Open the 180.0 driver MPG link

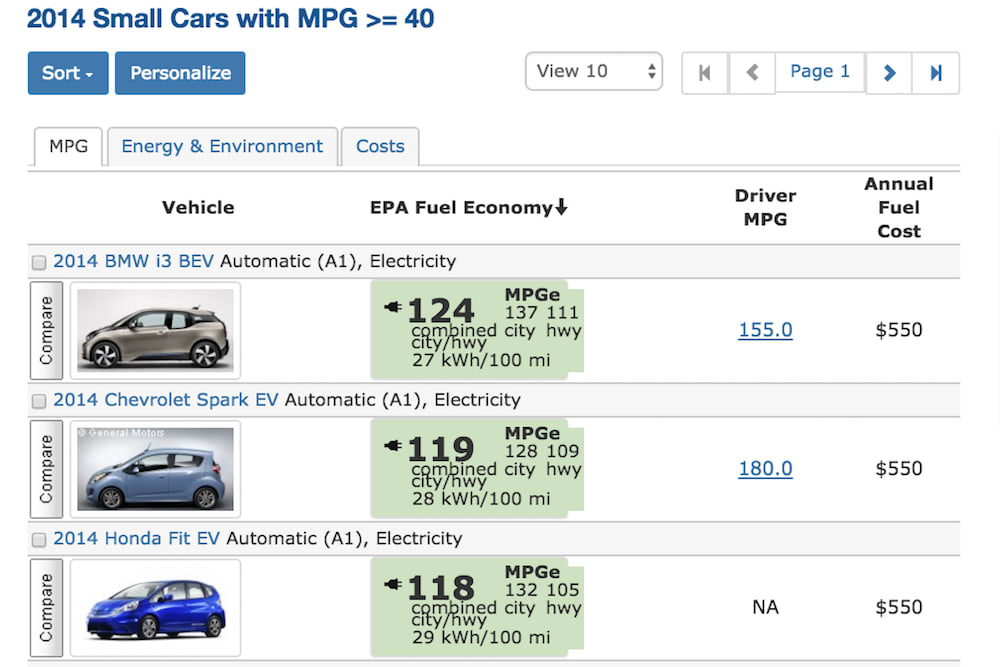(x=765, y=469)
